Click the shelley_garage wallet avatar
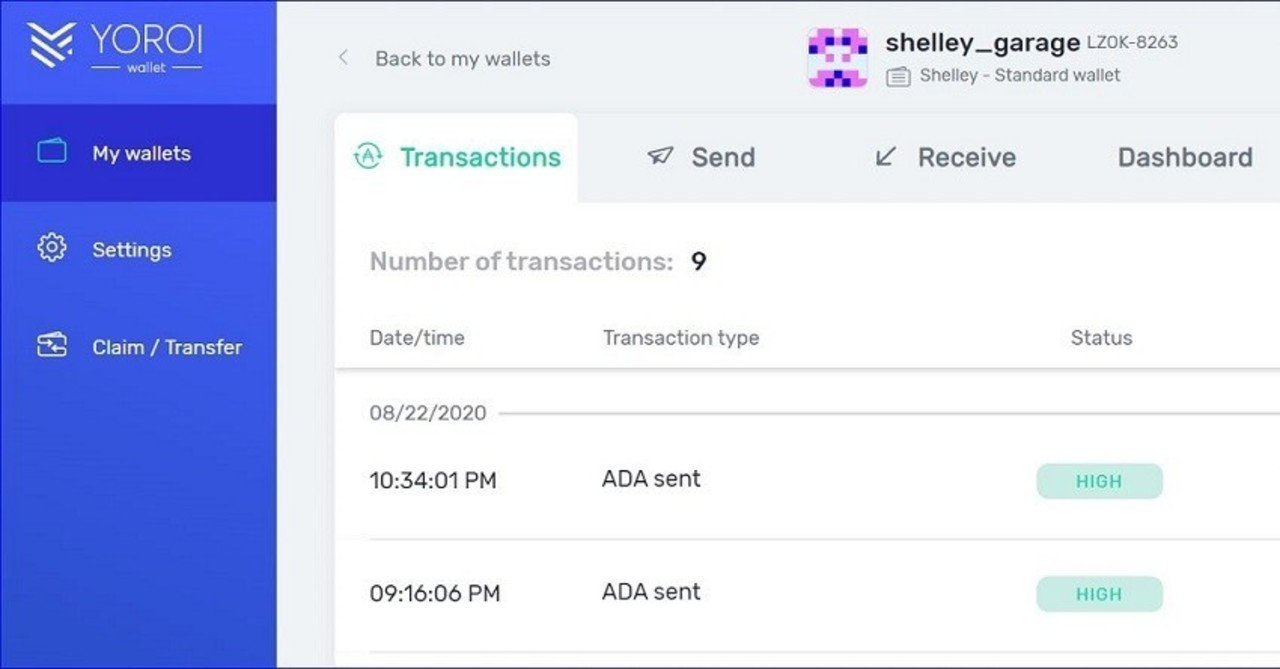This screenshot has height=669, width=1280. pos(837,58)
